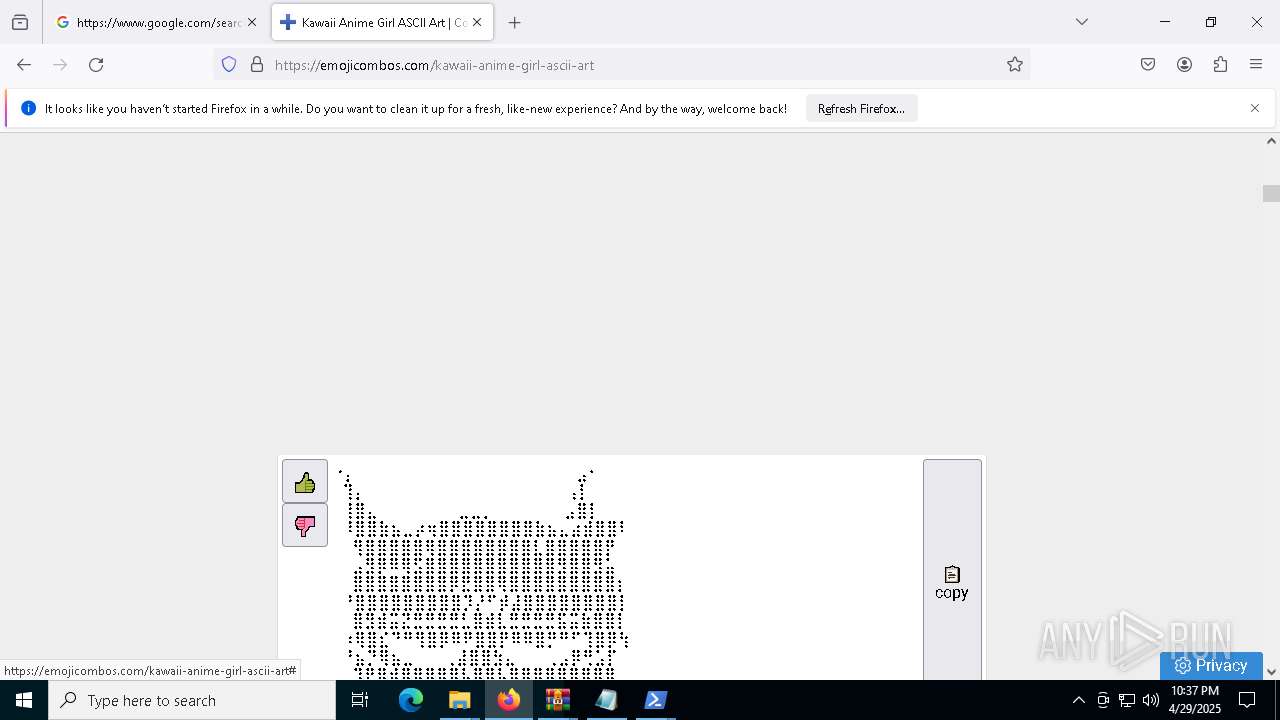Viewport: 1280px width, 720px height.
Task: Open Save to Pocket icon
Action: coord(1148,65)
